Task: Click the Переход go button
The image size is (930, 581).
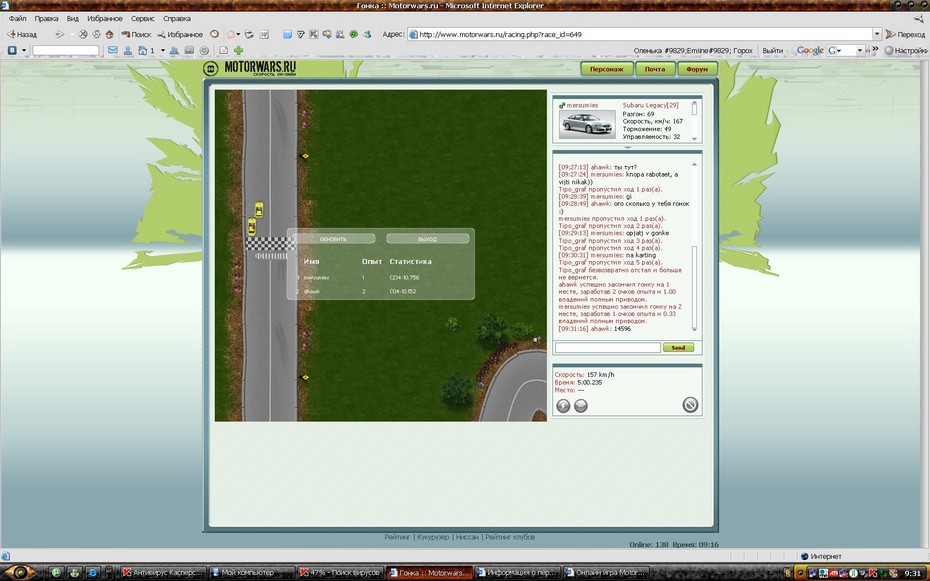Action: [905, 34]
